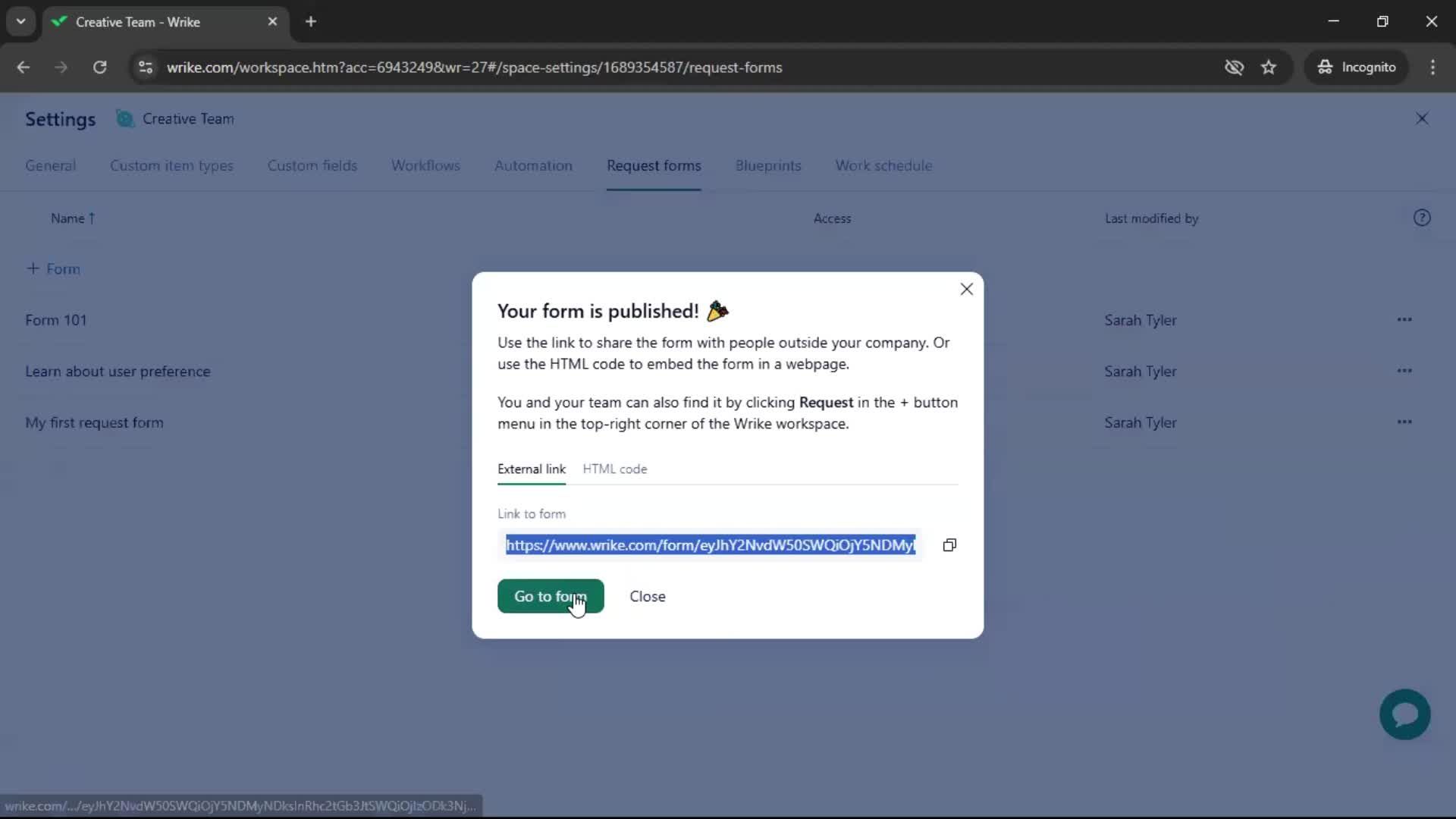This screenshot has width=1456, height=819.
Task: Copy the form link with the copy icon
Action: click(x=949, y=545)
